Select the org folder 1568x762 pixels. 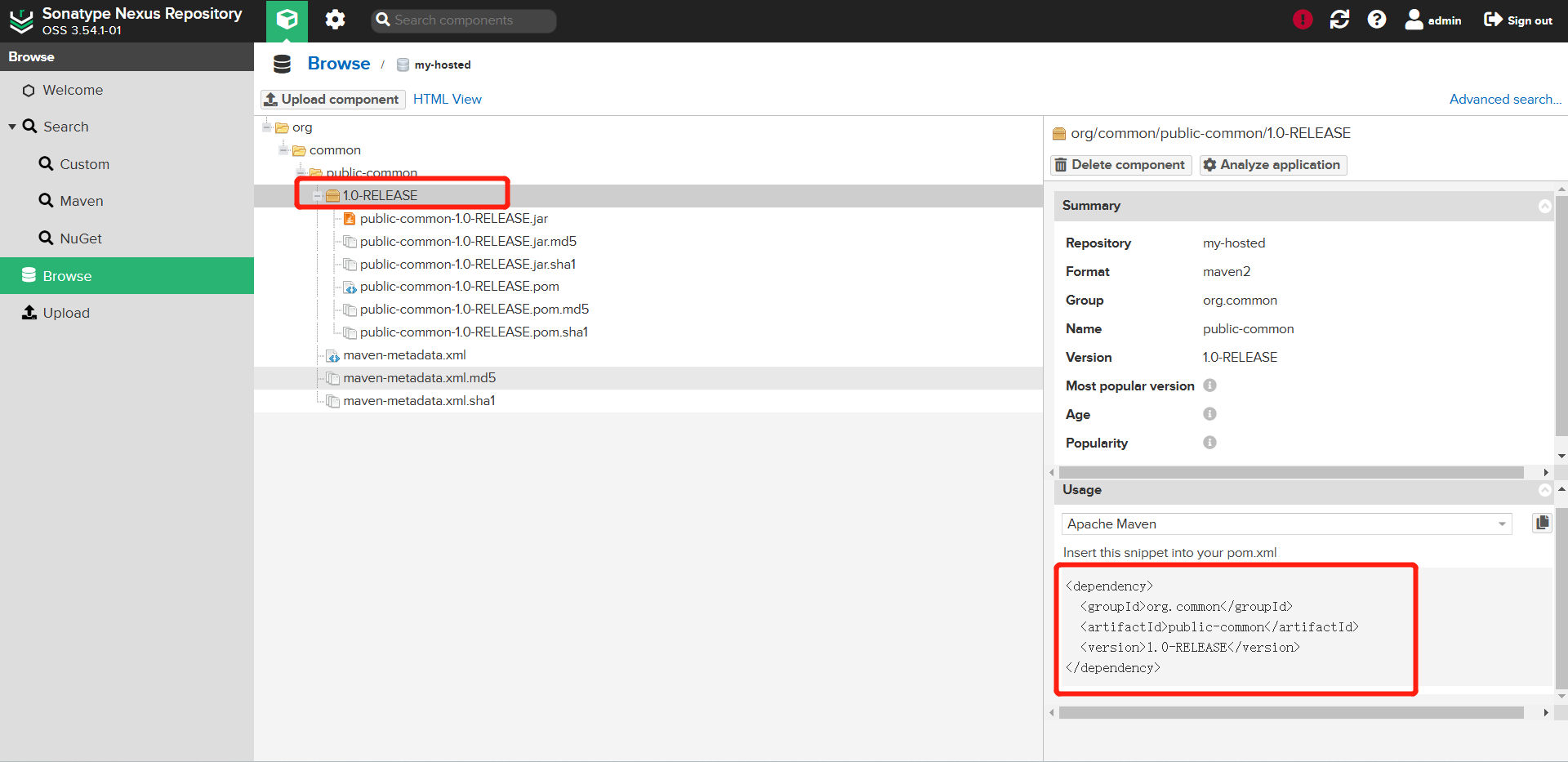(302, 127)
